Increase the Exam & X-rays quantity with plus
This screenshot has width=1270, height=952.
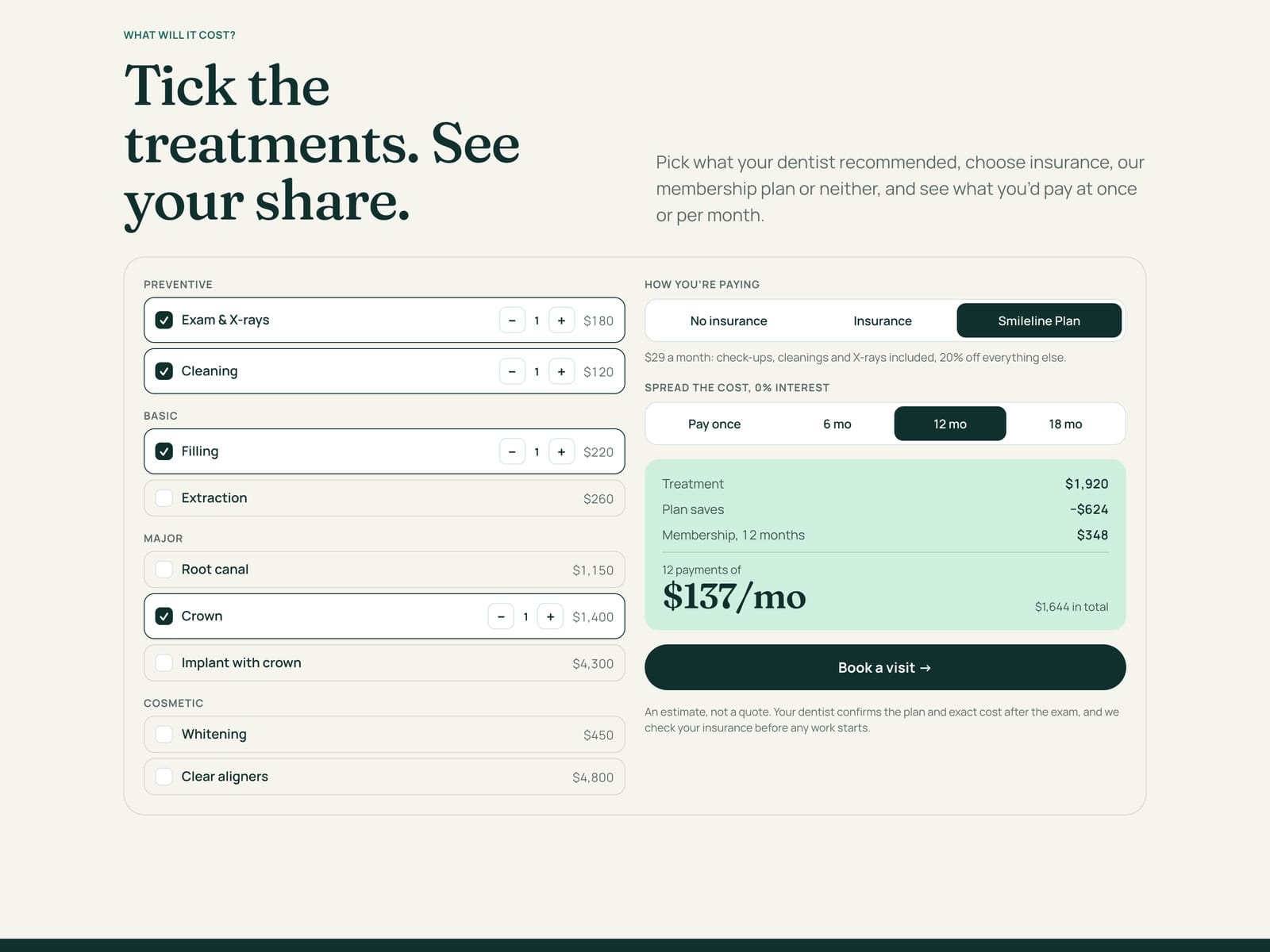click(561, 321)
